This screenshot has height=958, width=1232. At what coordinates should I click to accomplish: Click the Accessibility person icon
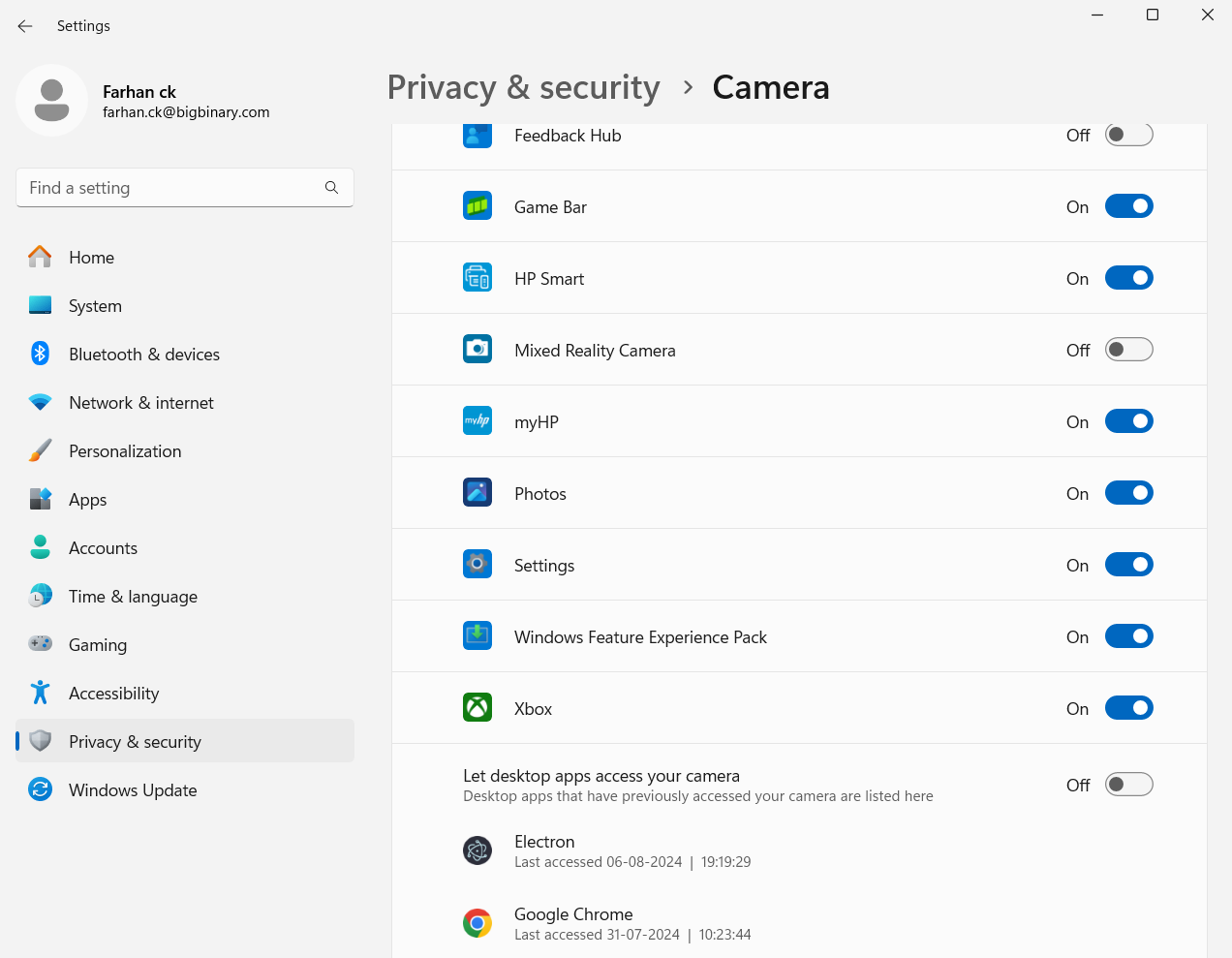[x=39, y=693]
